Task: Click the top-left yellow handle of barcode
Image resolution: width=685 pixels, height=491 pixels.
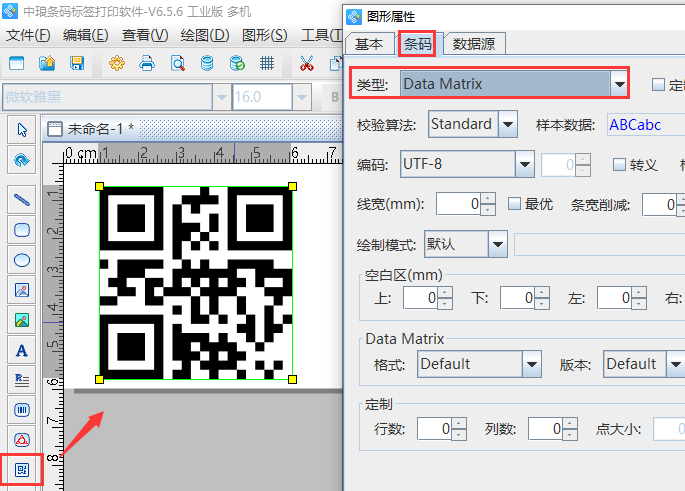Action: point(99,187)
